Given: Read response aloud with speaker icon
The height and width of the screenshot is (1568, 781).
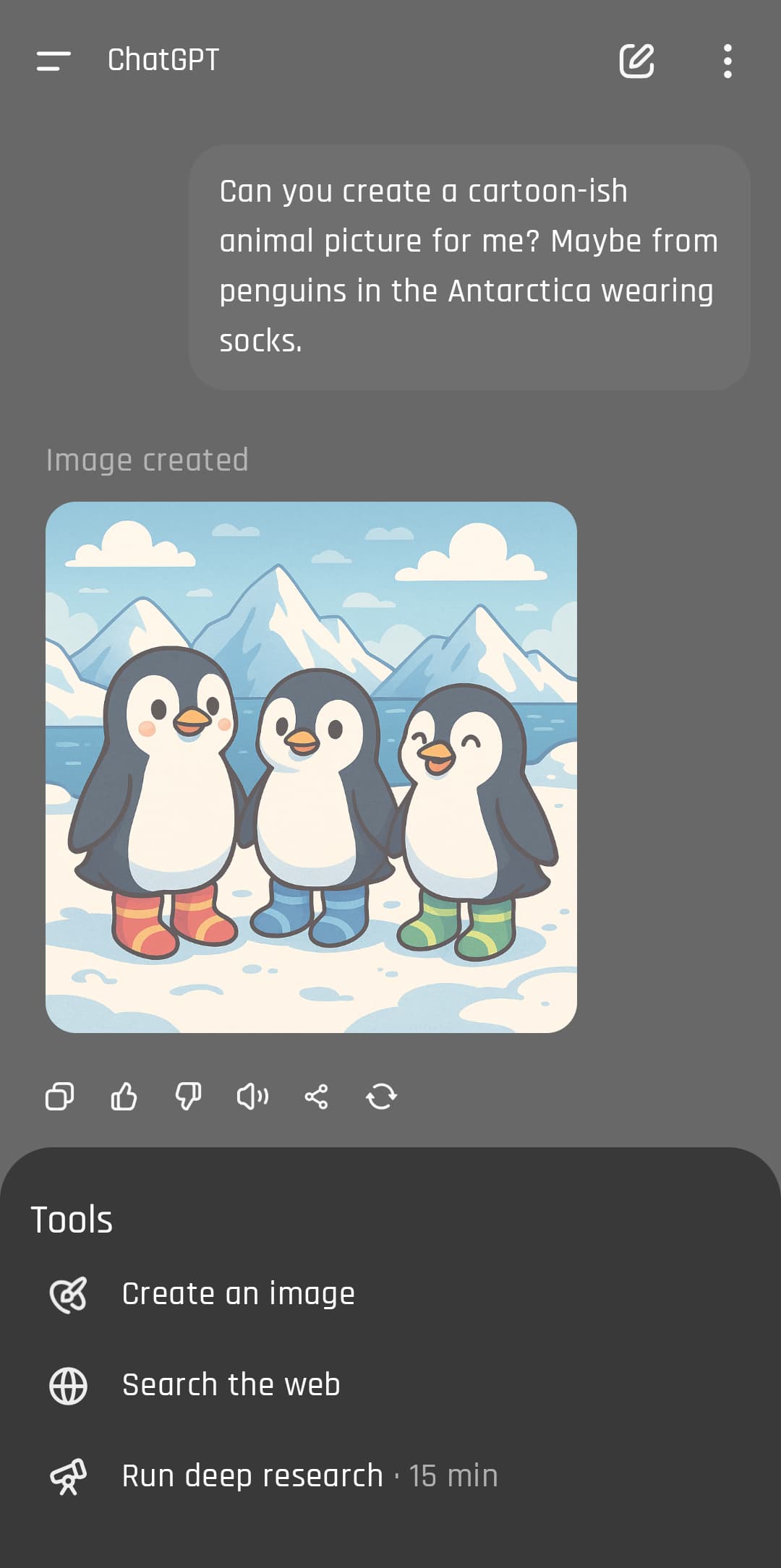Looking at the screenshot, I should coord(252,1097).
